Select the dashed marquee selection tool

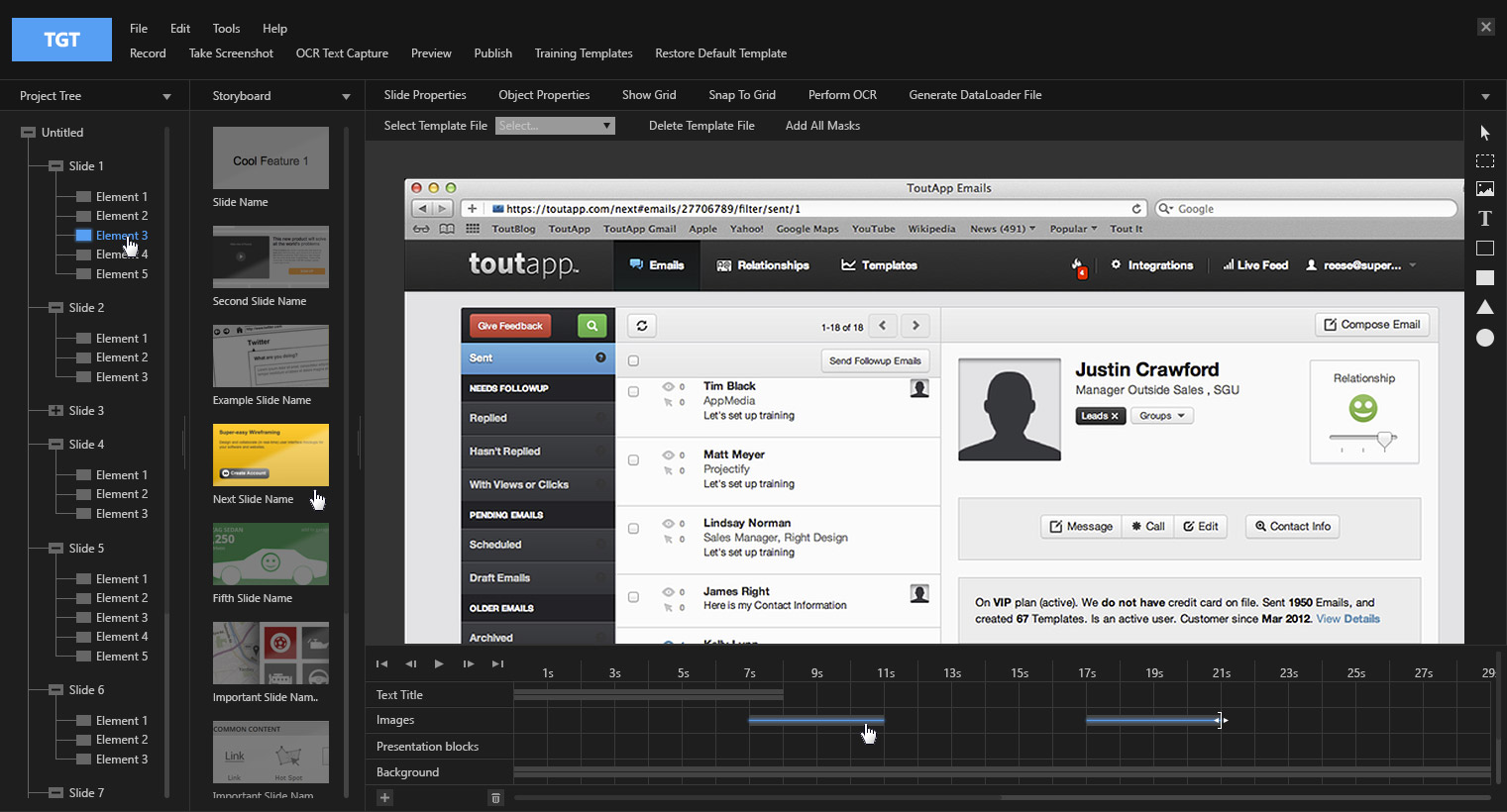coord(1484,160)
